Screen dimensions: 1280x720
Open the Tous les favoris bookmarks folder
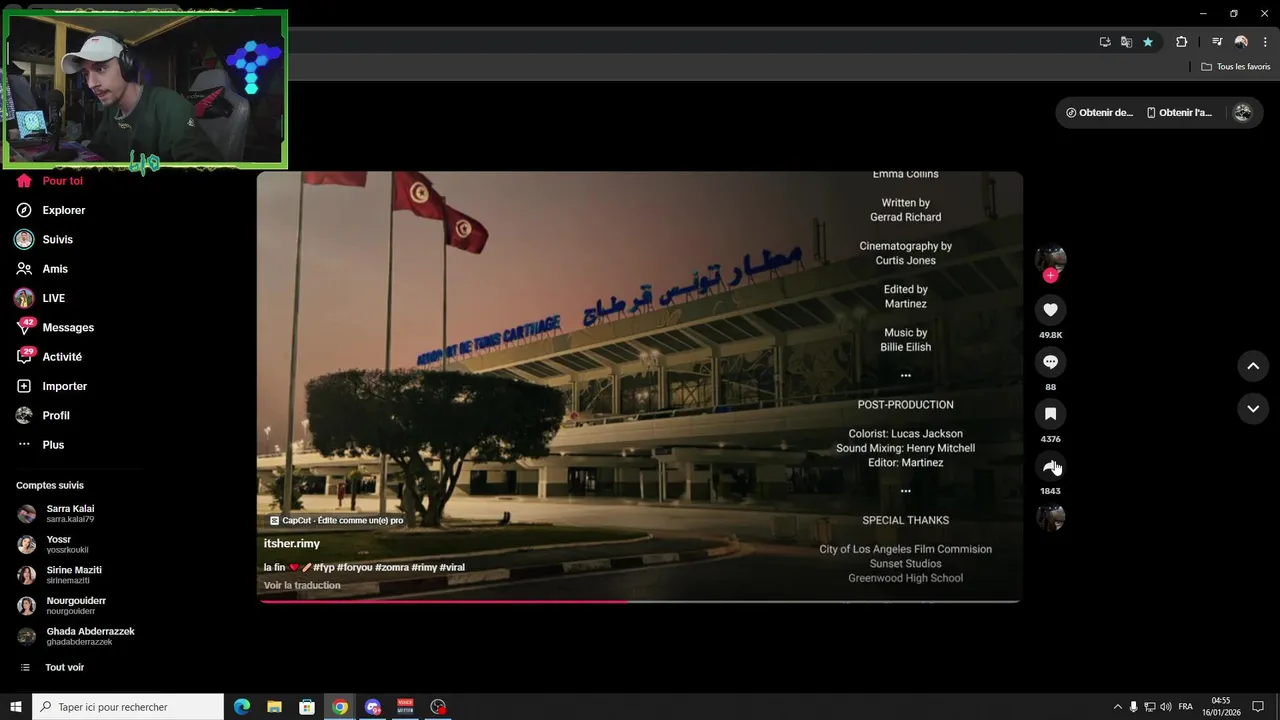(x=1236, y=67)
